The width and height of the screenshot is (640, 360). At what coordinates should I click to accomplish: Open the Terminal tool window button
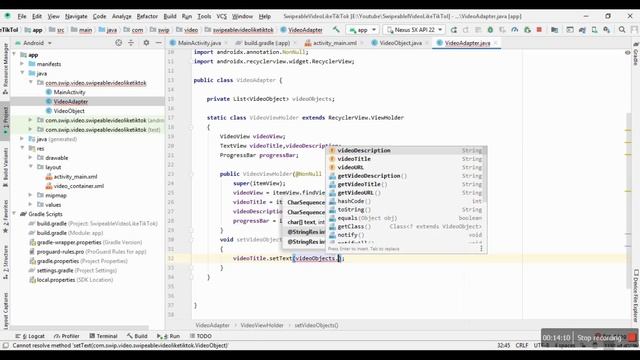pyautogui.click(x=104, y=336)
